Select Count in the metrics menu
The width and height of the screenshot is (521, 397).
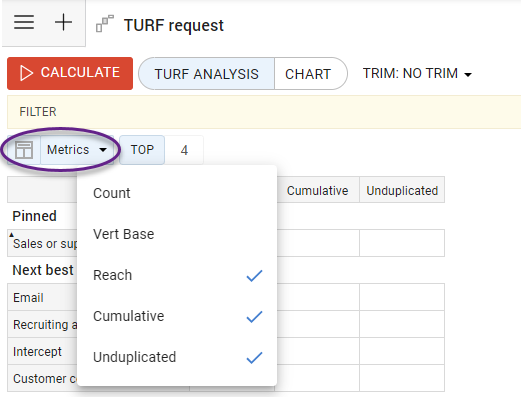177,193
